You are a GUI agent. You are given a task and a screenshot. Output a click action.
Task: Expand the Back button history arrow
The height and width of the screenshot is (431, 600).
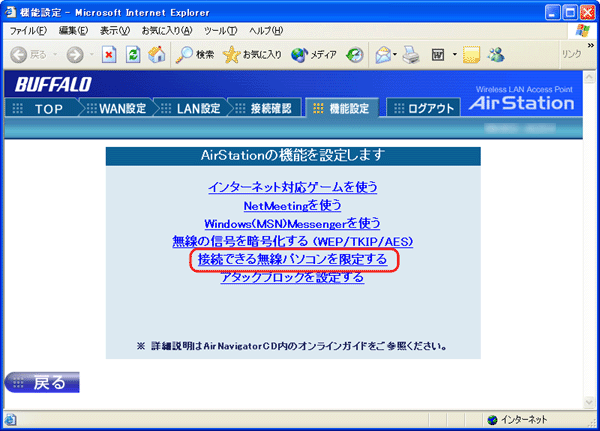coord(53,54)
